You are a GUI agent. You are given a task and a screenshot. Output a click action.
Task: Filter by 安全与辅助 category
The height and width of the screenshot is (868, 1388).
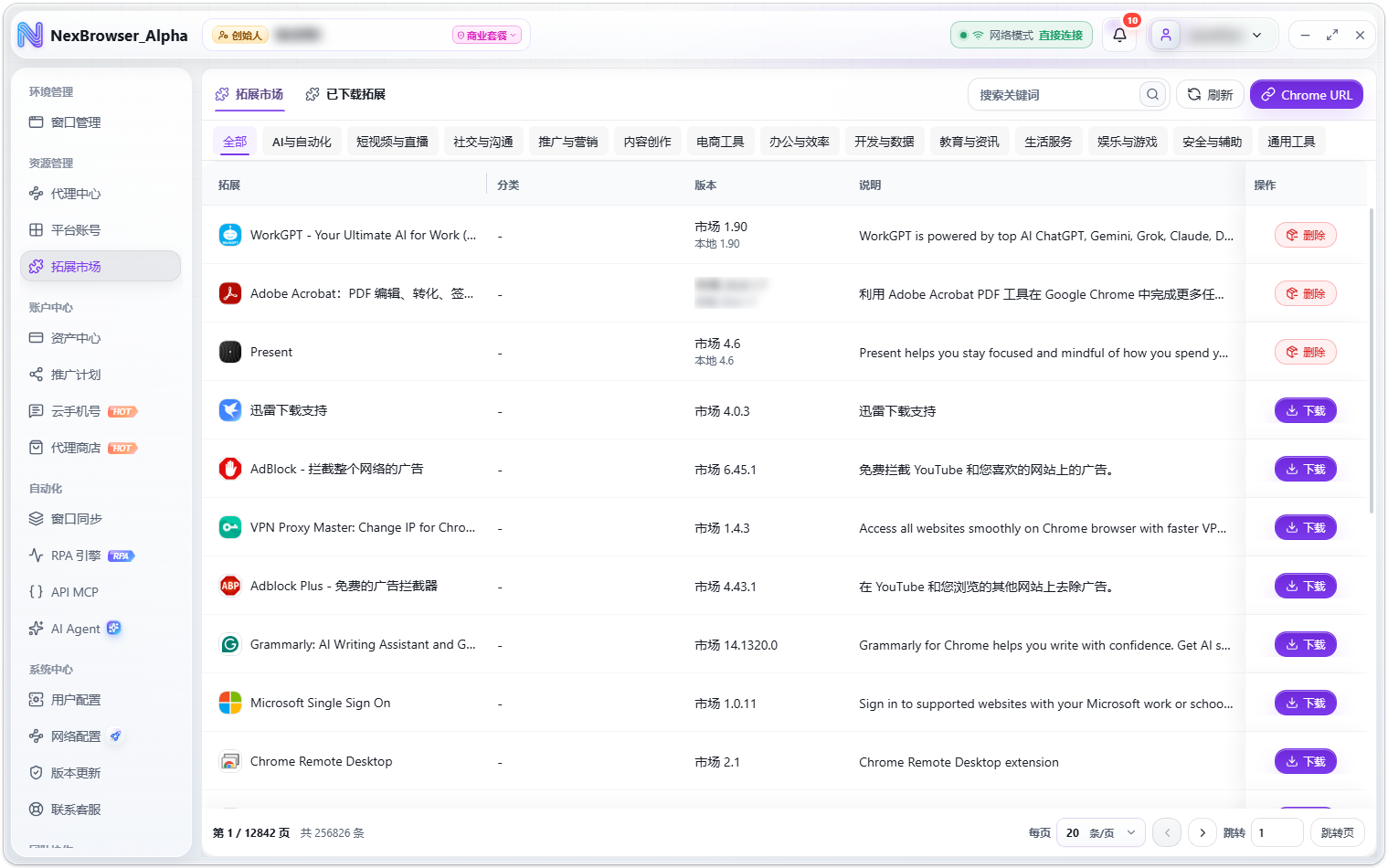[1213, 142]
